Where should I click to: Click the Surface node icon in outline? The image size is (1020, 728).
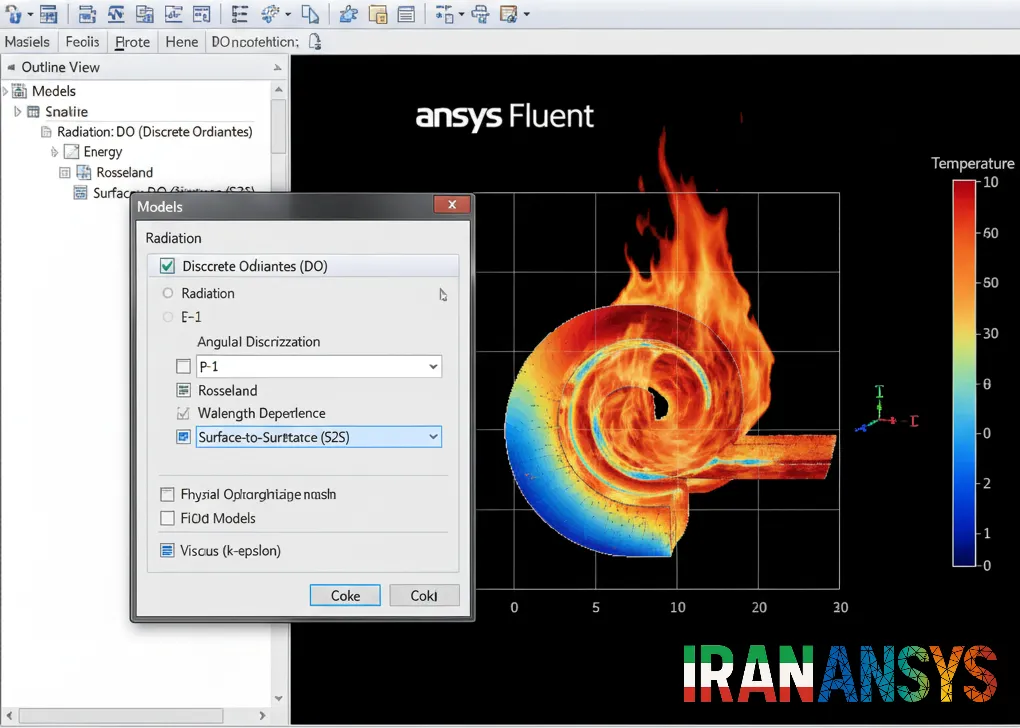coord(80,193)
